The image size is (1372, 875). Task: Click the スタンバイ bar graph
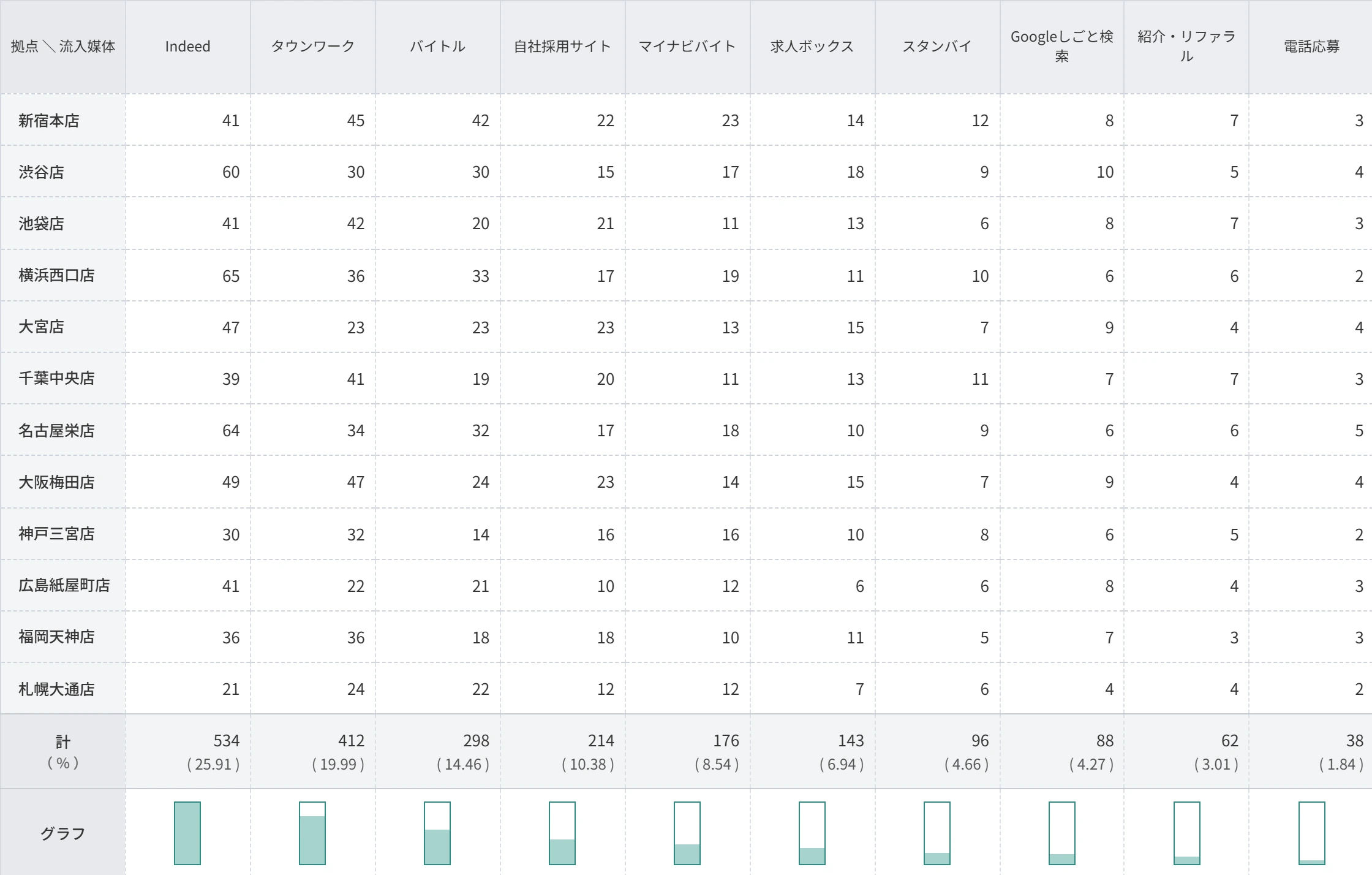[937, 833]
